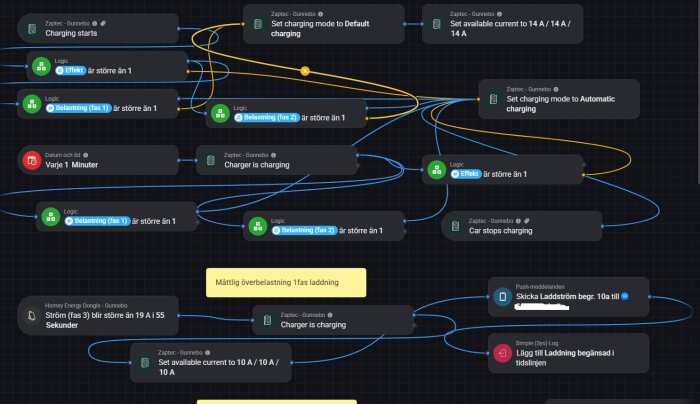Select the Set available current to 14 A card

[503, 24]
